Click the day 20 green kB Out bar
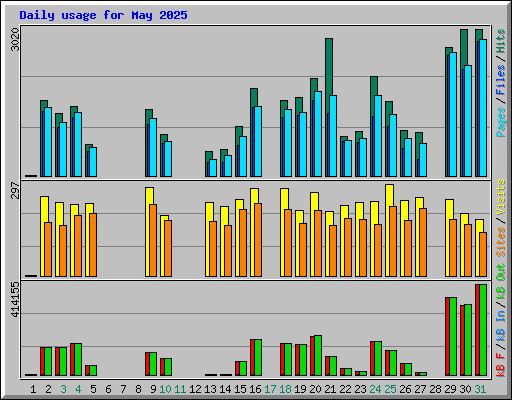This screenshot has height=400, width=512. [318, 356]
